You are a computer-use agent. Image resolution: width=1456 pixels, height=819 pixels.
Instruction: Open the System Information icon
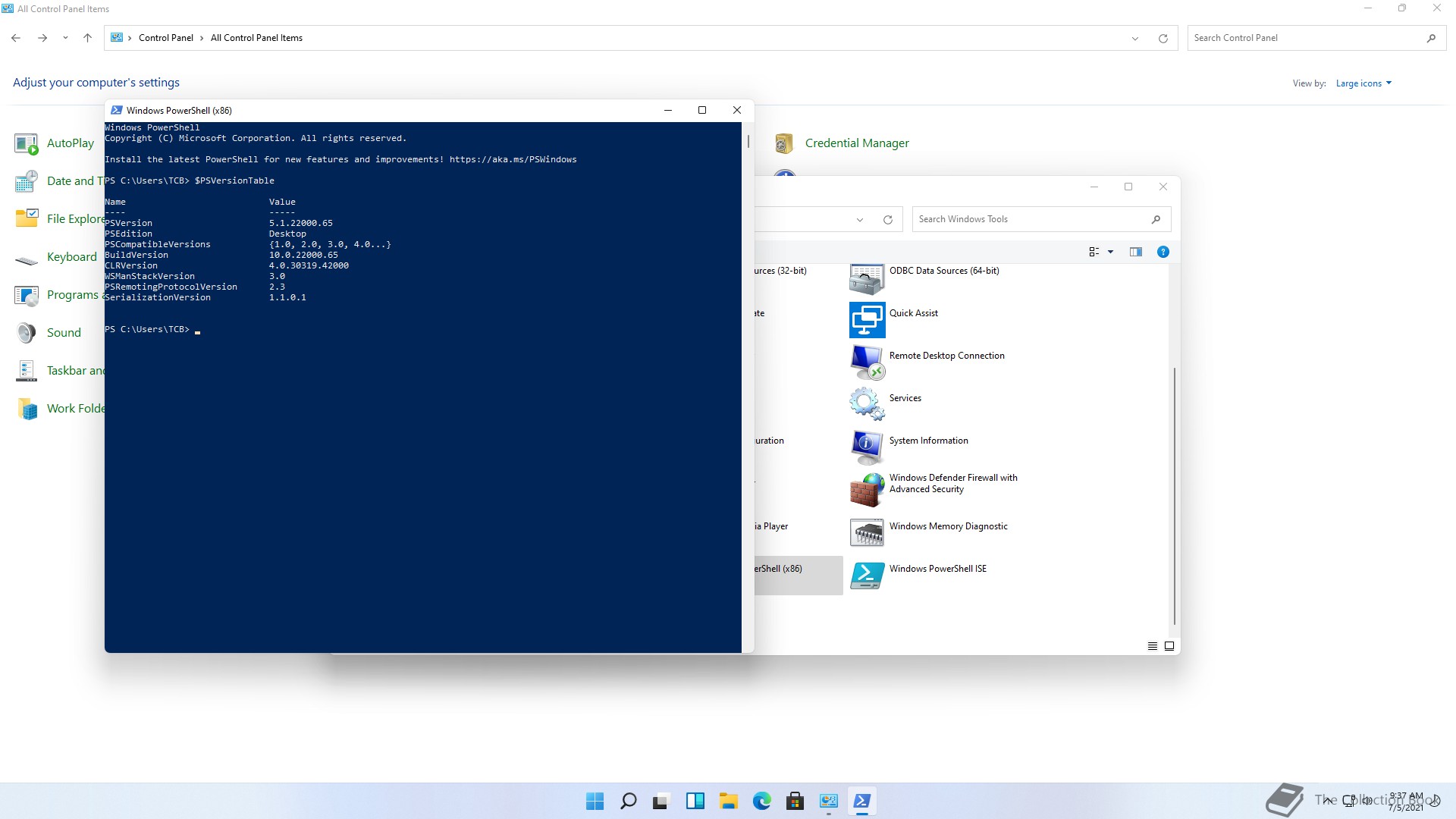pos(867,447)
